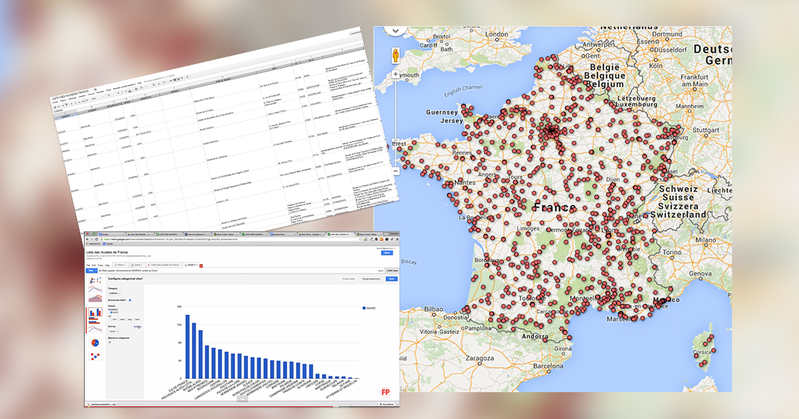Open the account email dropdown at top right

click(x=386, y=248)
